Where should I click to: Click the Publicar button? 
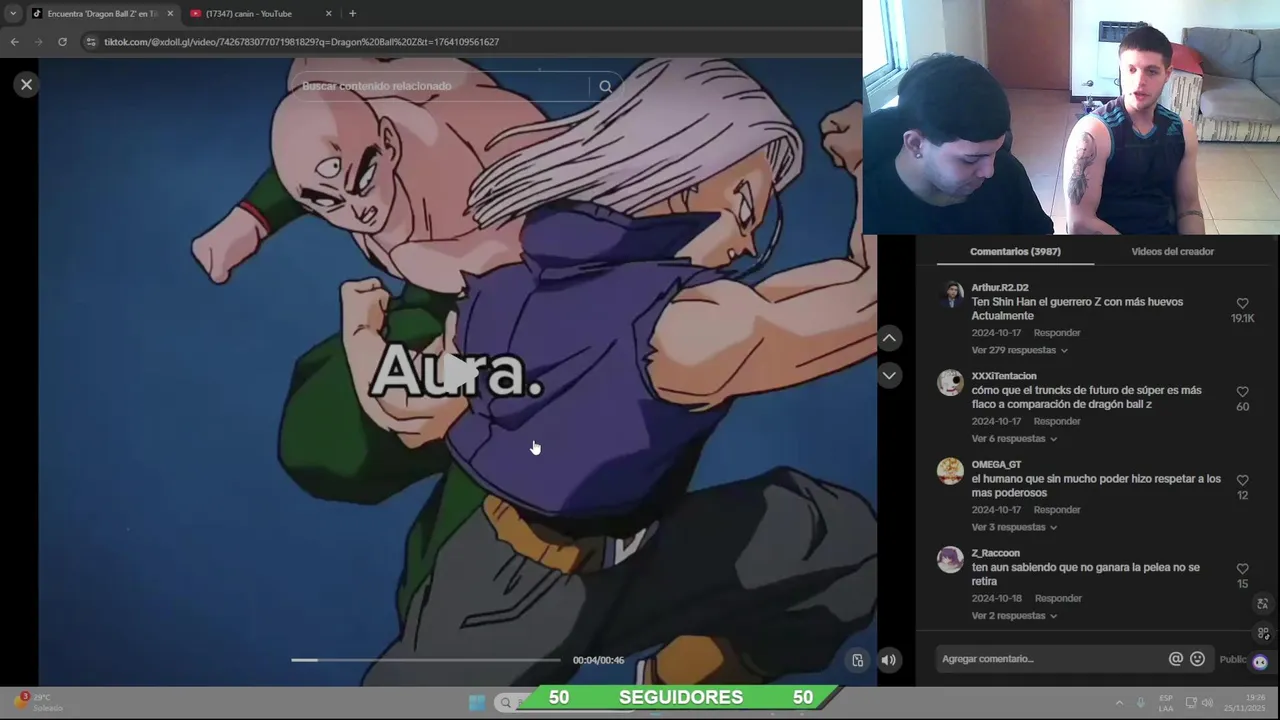tap(1234, 660)
